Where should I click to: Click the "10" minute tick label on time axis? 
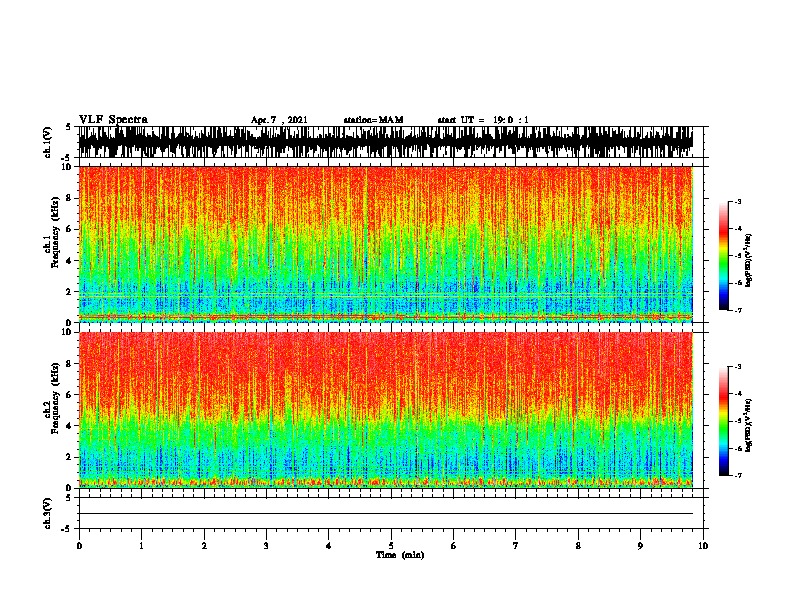pos(703,546)
